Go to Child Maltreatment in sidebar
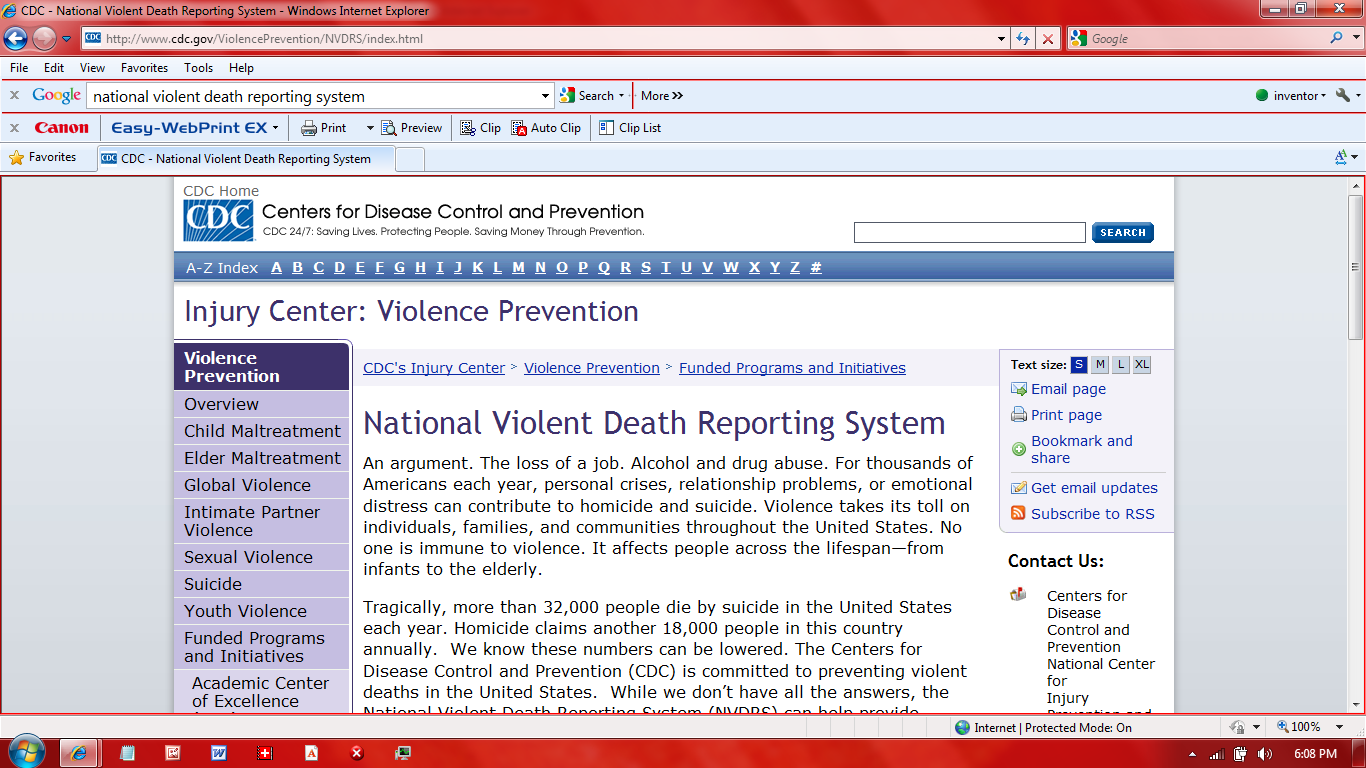 click(x=262, y=431)
